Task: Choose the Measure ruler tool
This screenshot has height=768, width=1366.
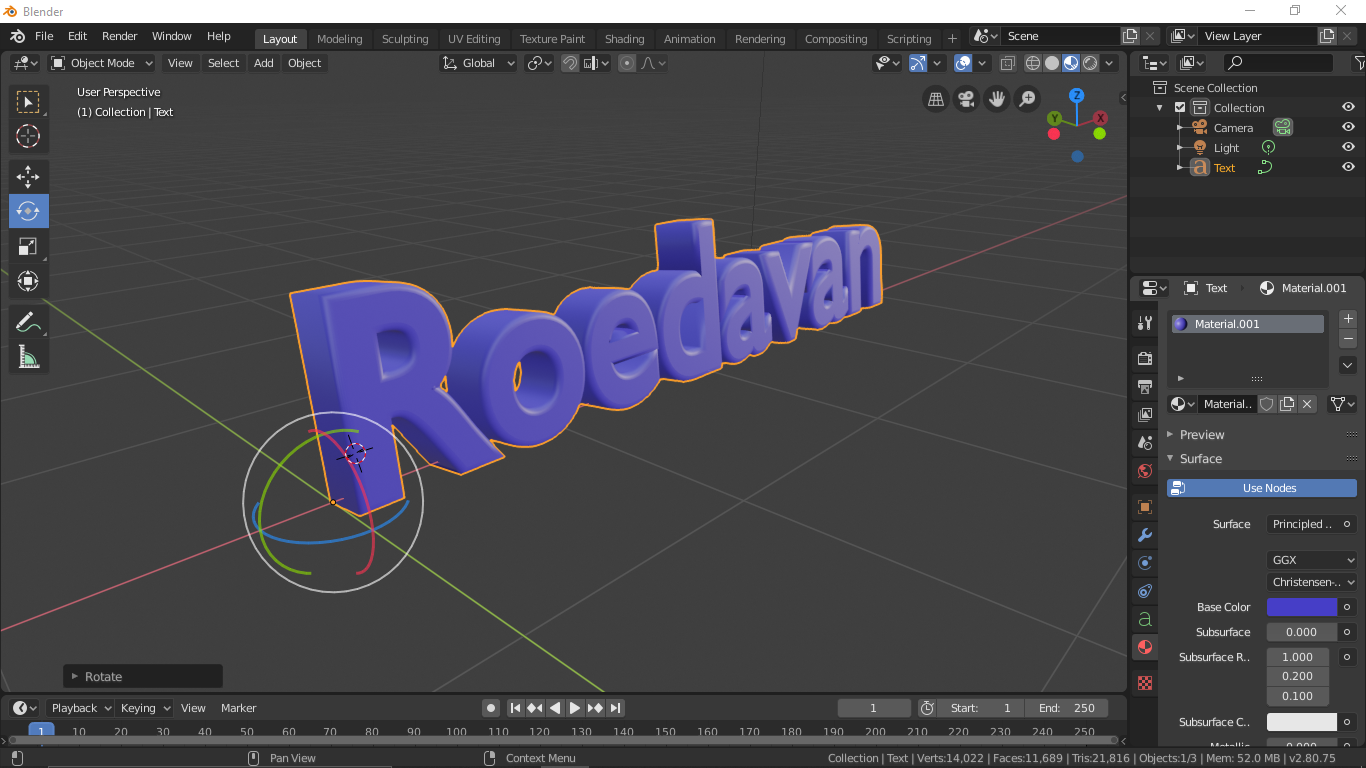Action: [x=28, y=357]
